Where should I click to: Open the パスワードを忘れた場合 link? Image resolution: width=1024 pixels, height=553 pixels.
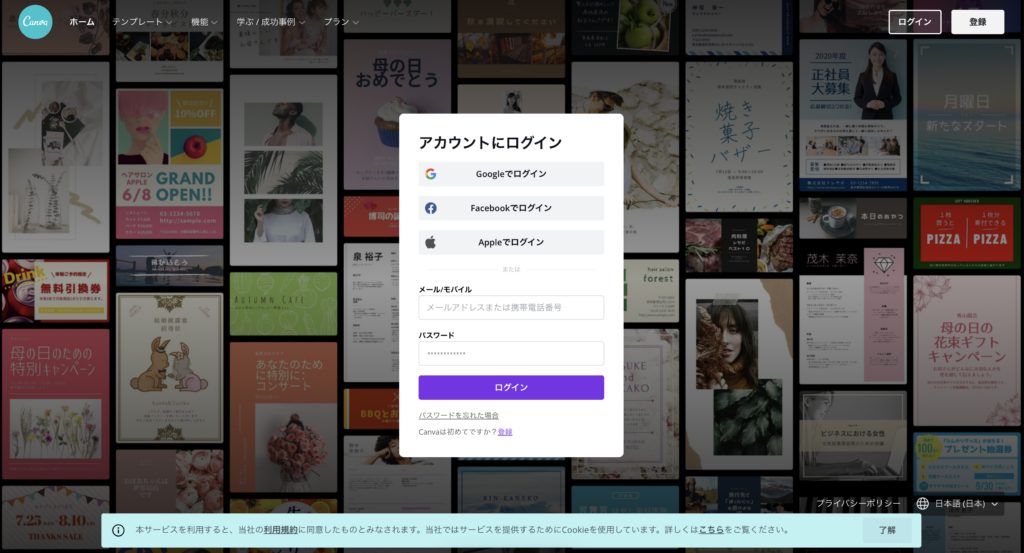(x=458, y=415)
